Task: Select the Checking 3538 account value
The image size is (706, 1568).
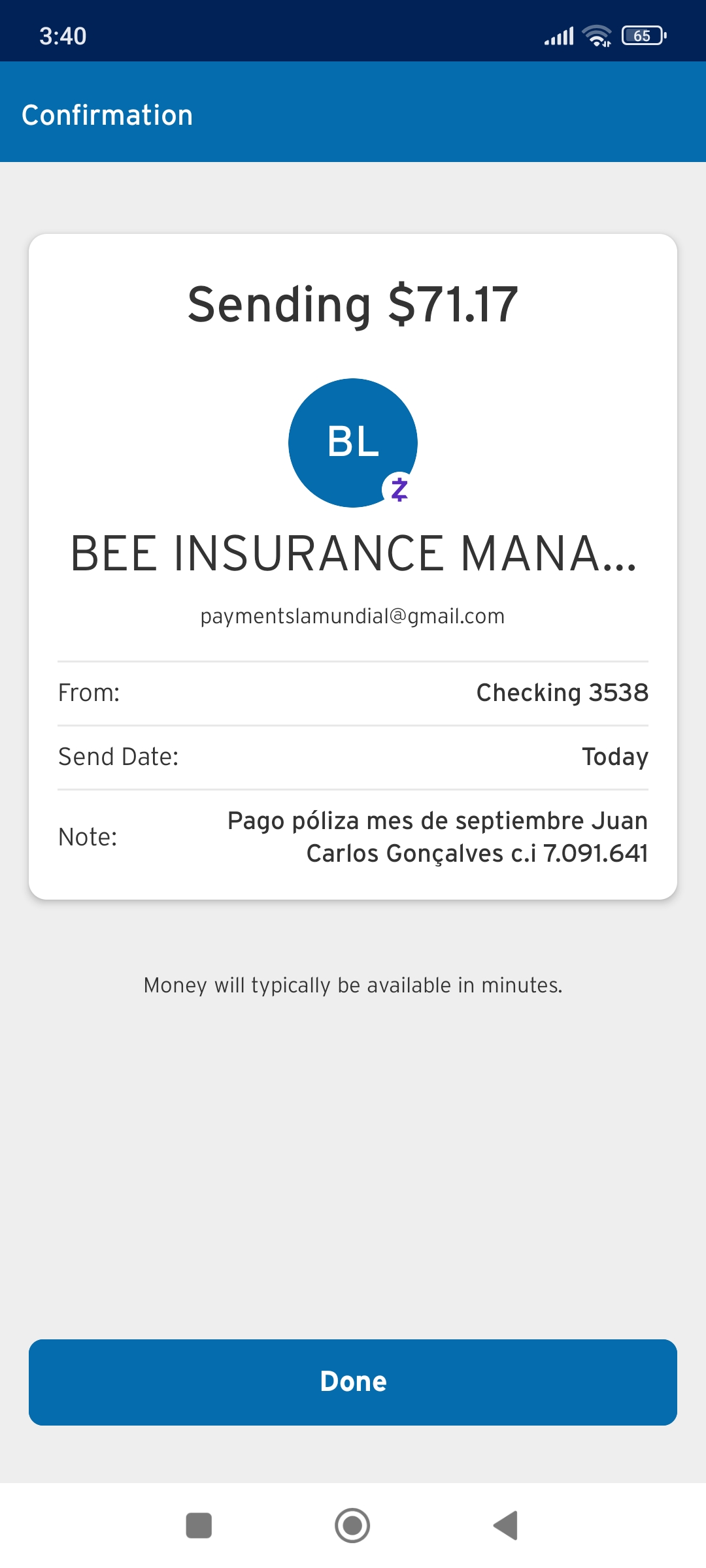Action: click(x=562, y=693)
